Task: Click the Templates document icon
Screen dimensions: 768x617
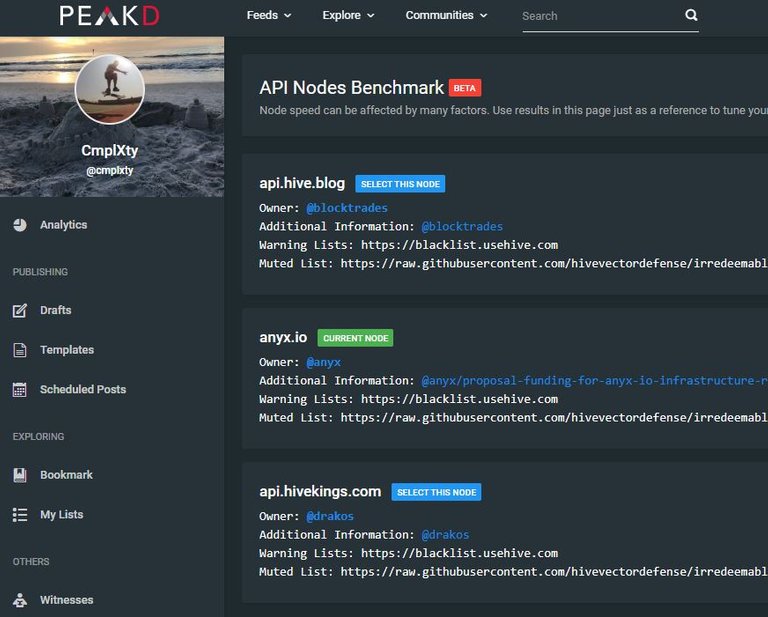Action: (x=20, y=350)
